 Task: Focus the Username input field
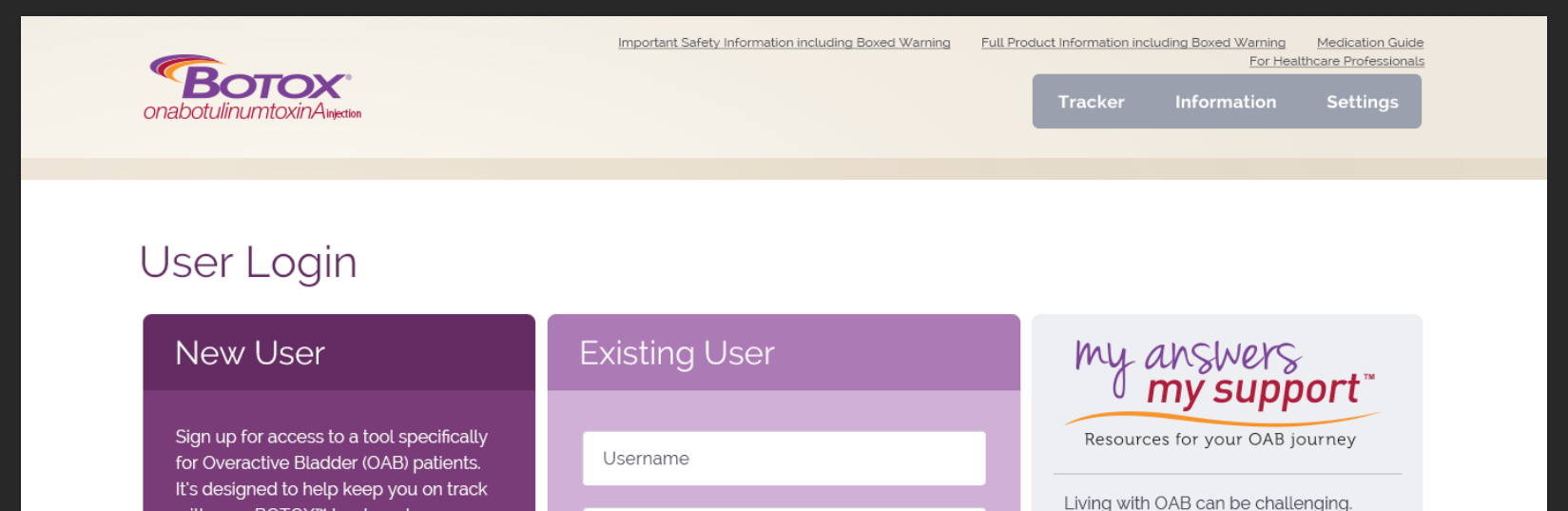[x=784, y=459]
